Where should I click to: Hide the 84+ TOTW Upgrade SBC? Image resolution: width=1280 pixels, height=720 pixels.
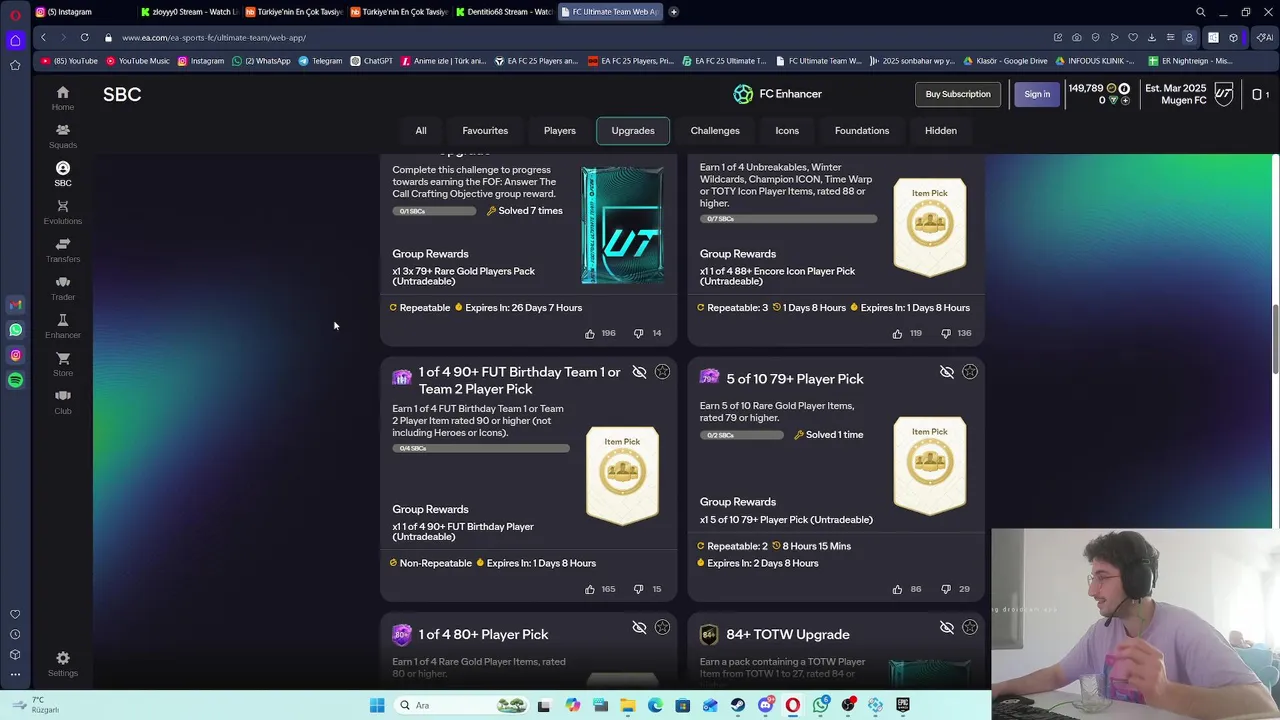click(x=947, y=627)
